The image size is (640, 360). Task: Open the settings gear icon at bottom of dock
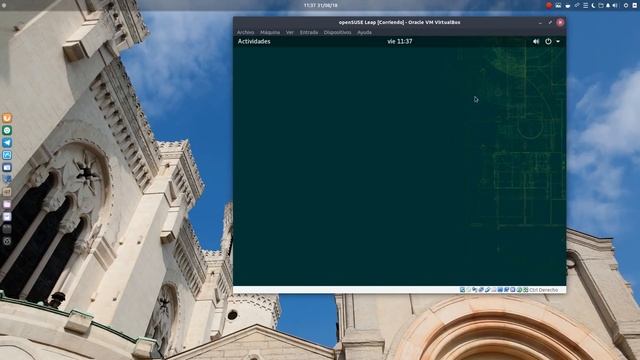7,241
